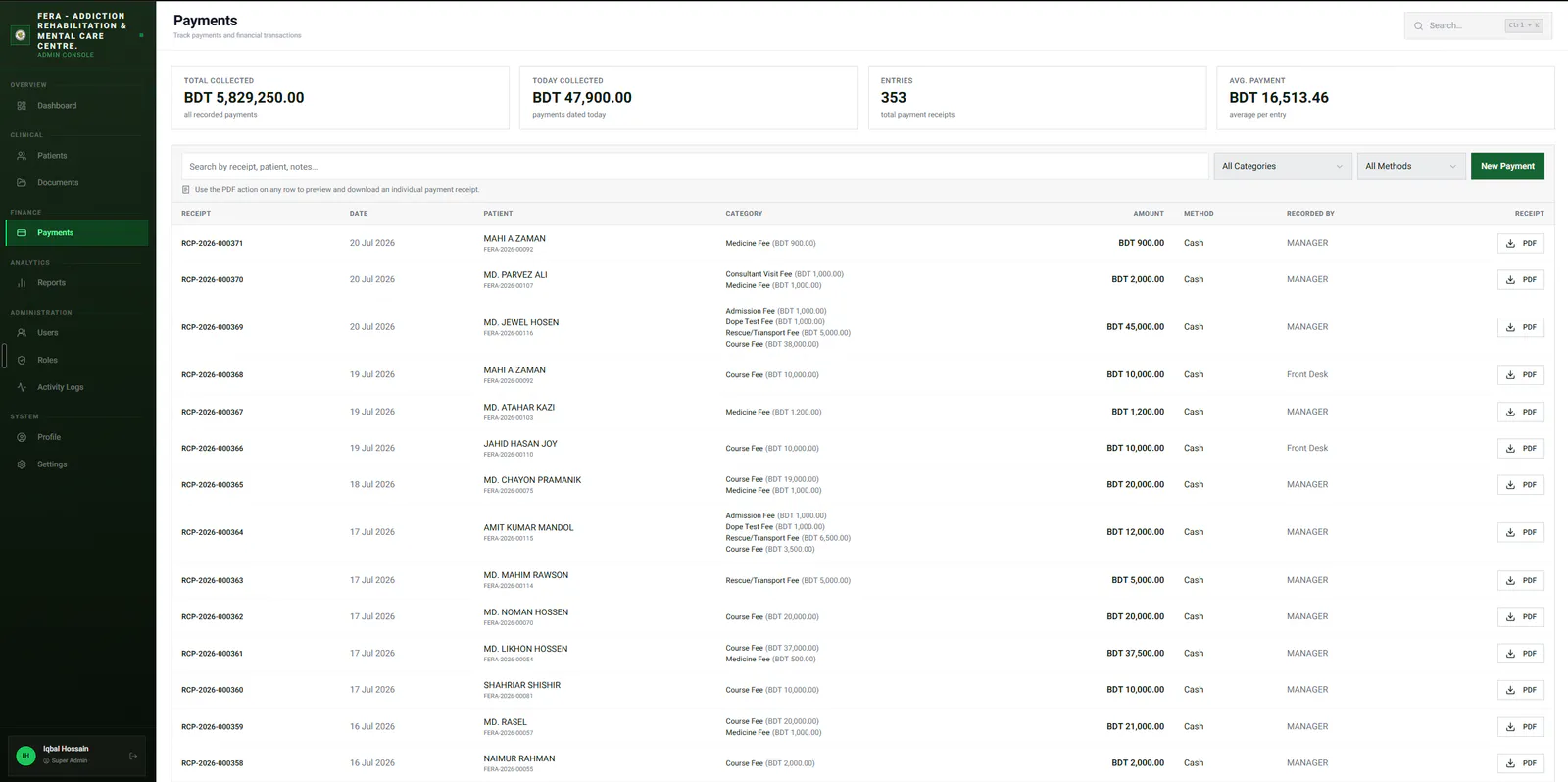Download PDF for receipt RCP-2026-000367
This screenshot has height=782, width=1568.
1520,413
